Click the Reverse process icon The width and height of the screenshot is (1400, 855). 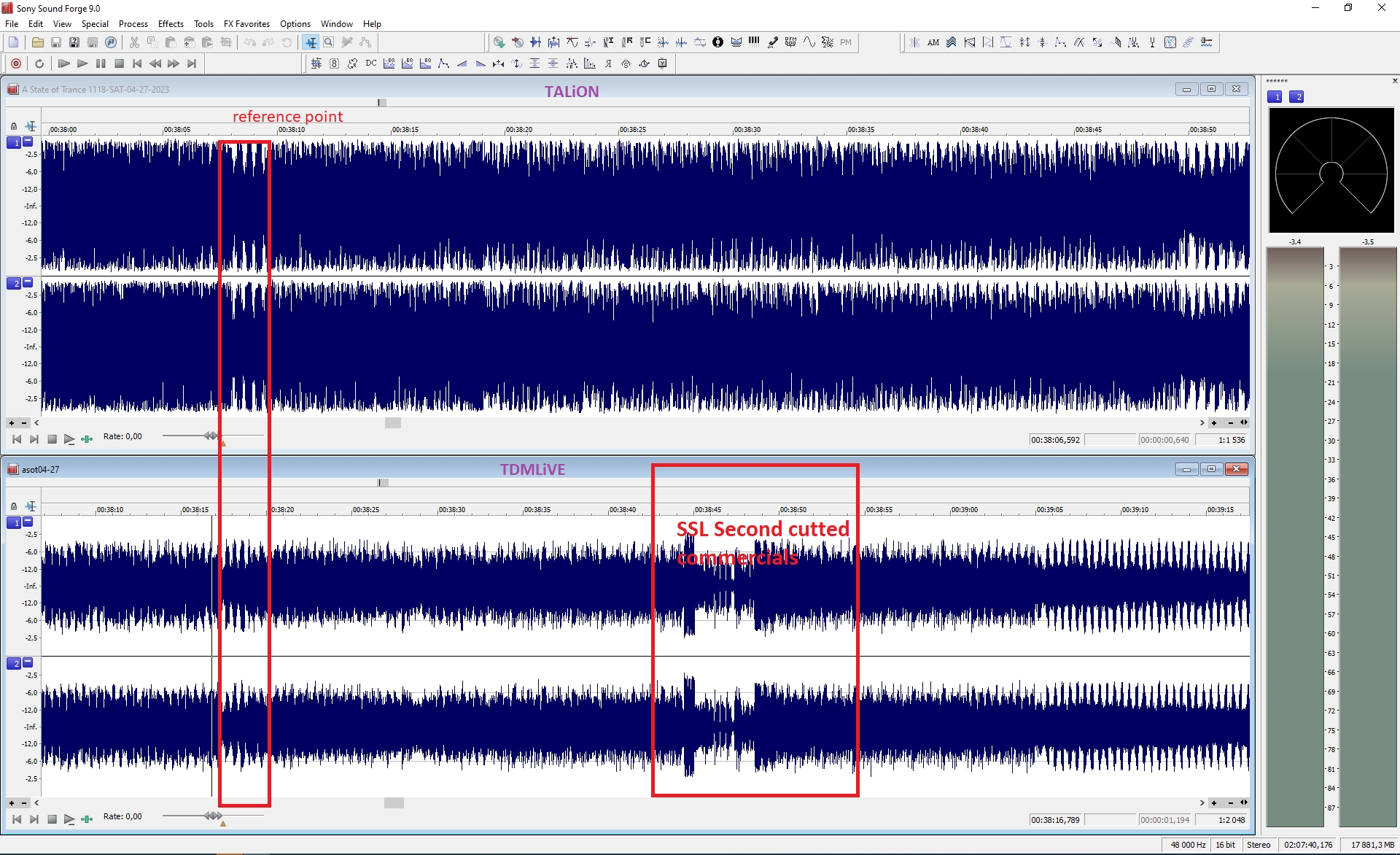point(607,63)
